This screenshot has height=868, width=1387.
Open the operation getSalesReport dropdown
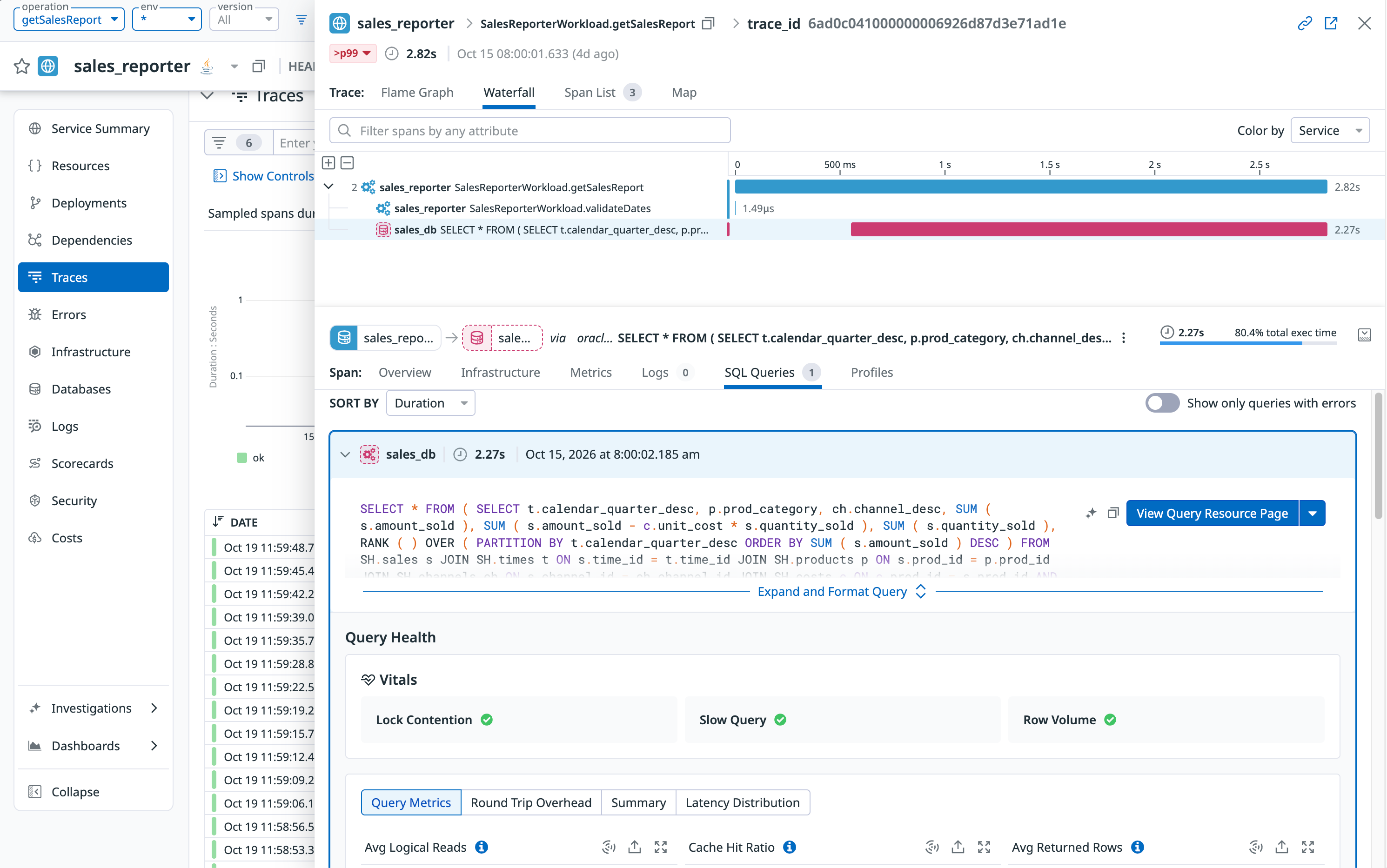pos(69,20)
